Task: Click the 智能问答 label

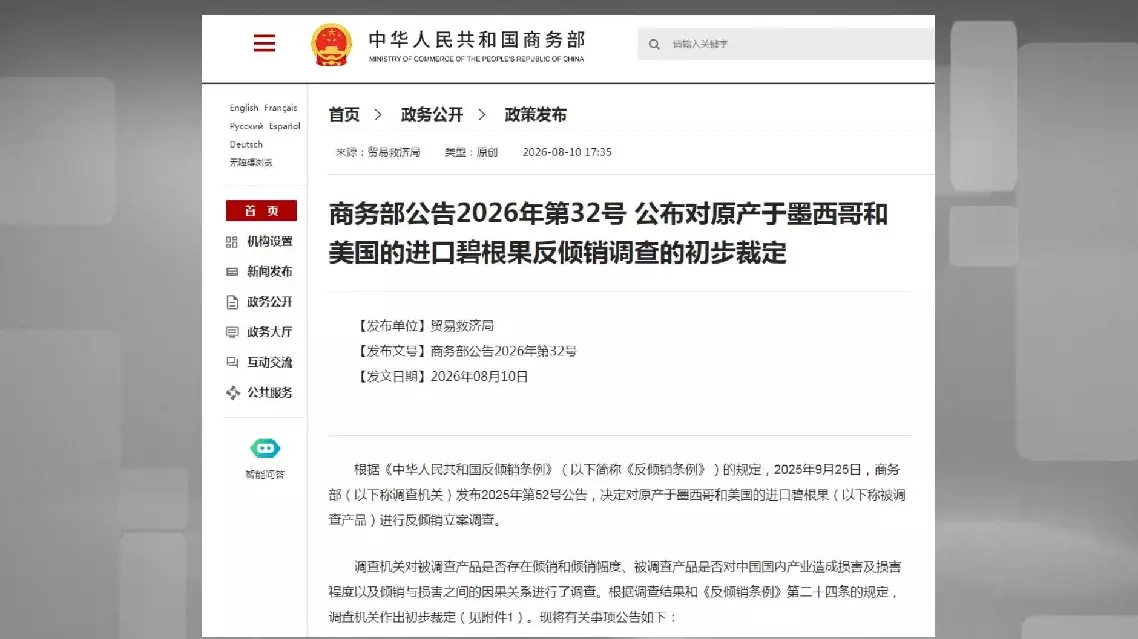Action: tap(265, 474)
